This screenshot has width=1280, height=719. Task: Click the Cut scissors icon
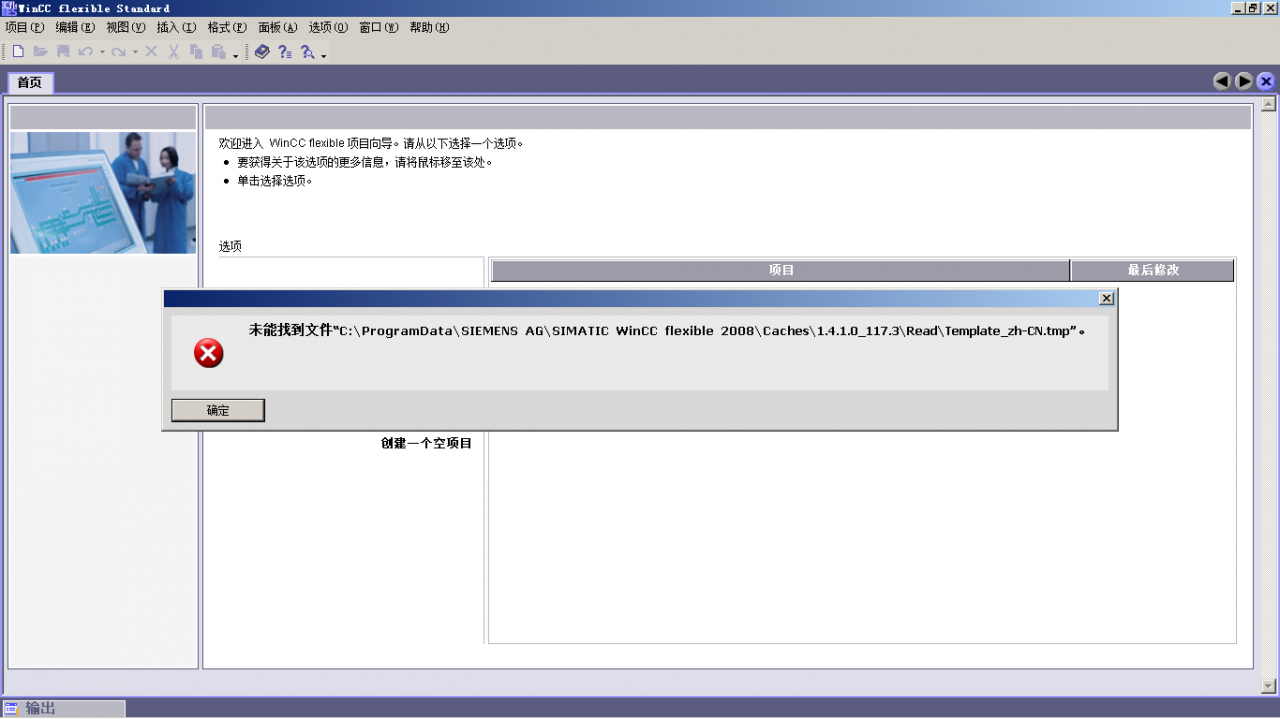[x=174, y=51]
